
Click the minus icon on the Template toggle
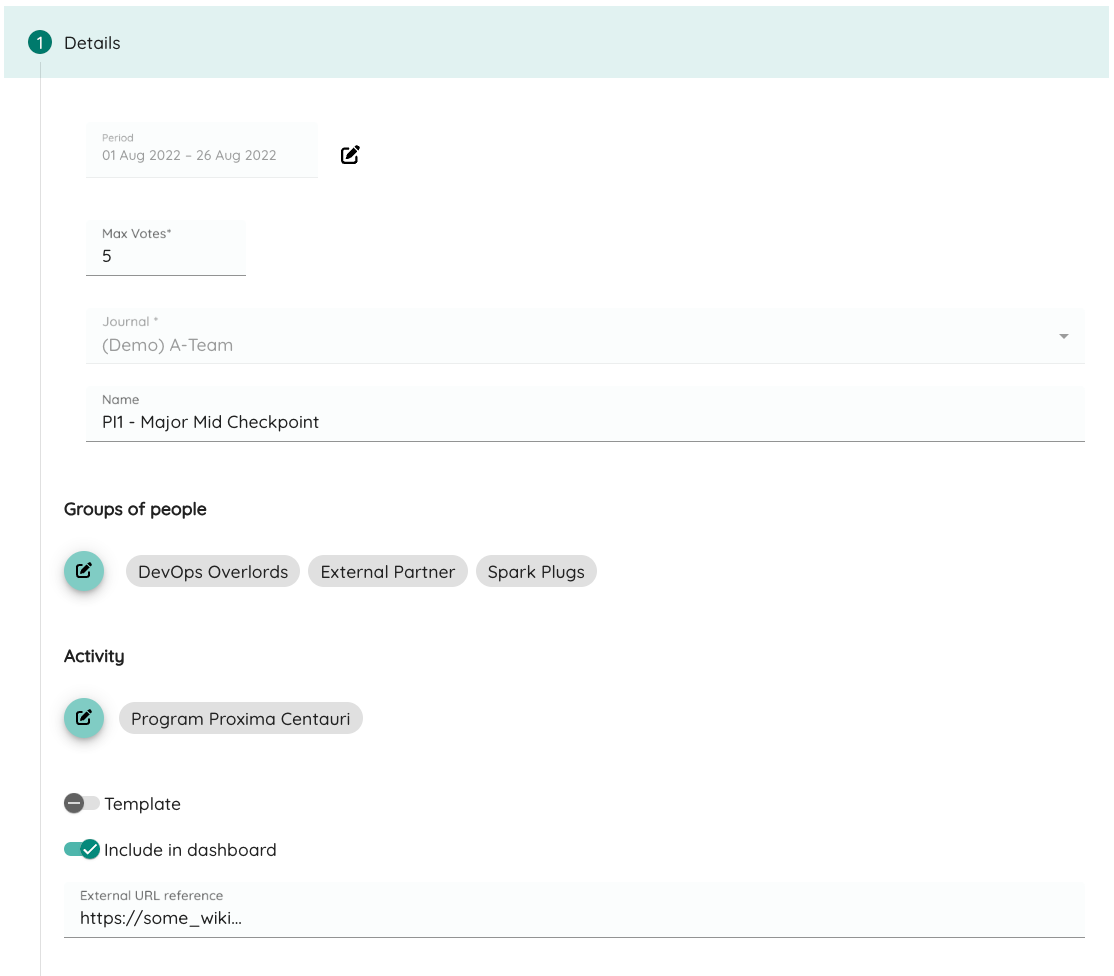pyautogui.click(x=74, y=803)
